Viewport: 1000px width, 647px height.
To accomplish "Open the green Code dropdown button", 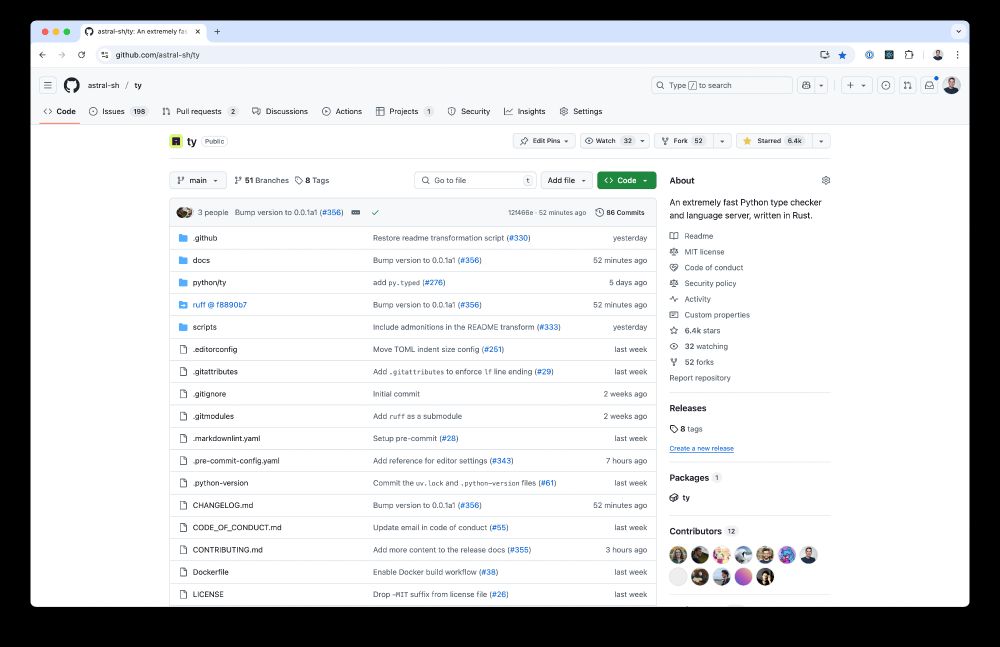I will pyautogui.click(x=626, y=181).
